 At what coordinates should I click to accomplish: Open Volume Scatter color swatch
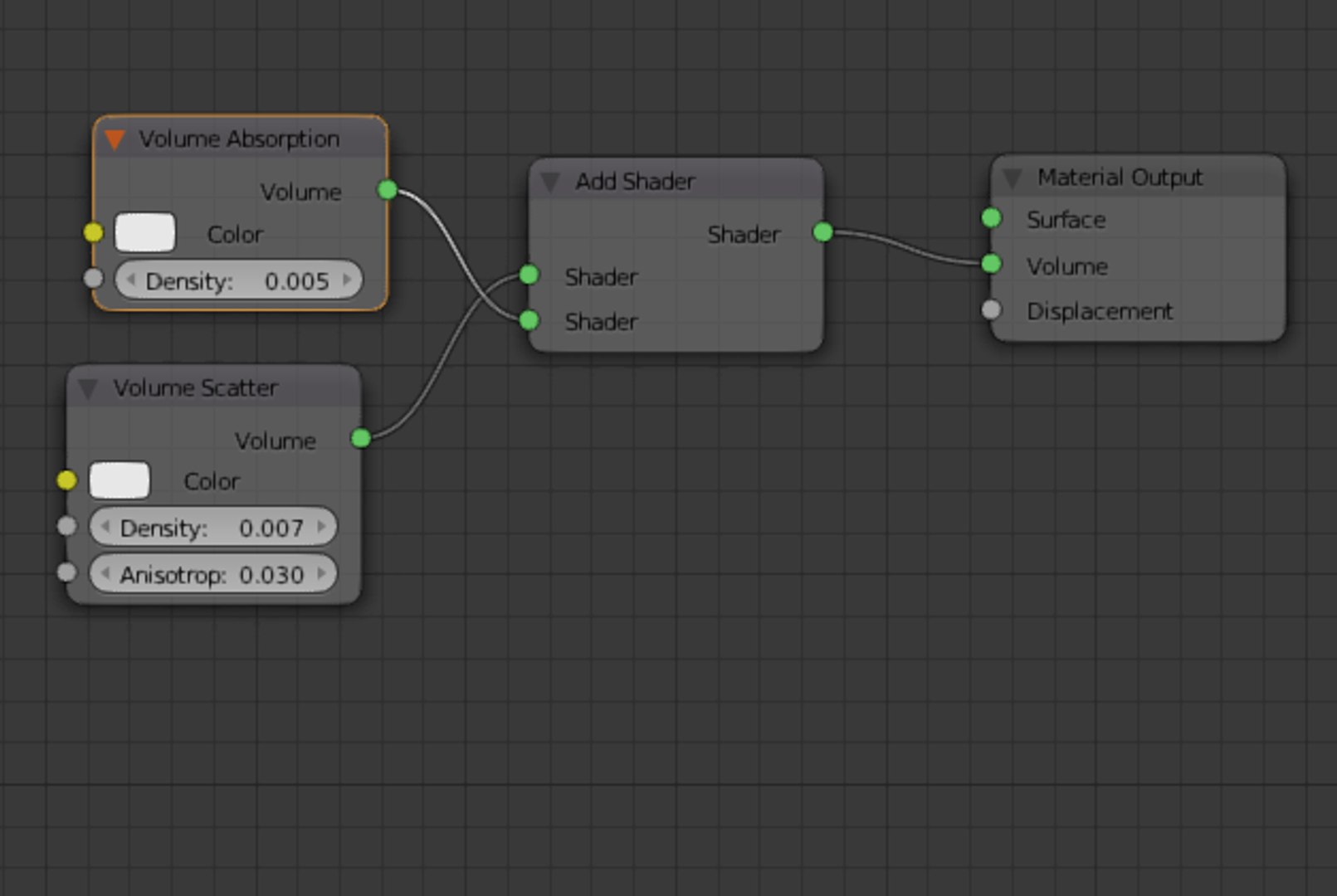tap(120, 480)
